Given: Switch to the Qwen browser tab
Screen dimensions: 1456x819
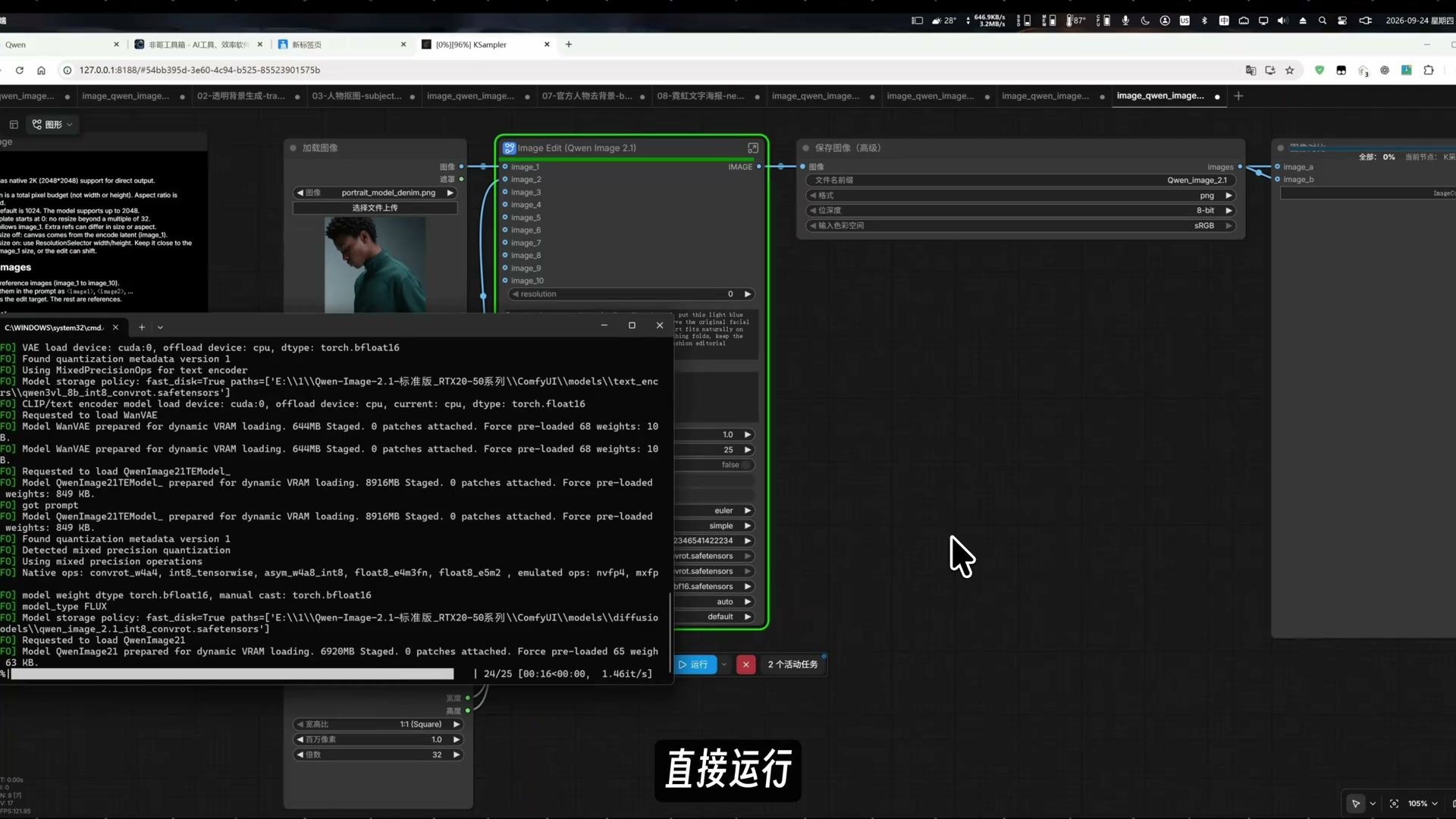Looking at the screenshot, I should point(61,44).
